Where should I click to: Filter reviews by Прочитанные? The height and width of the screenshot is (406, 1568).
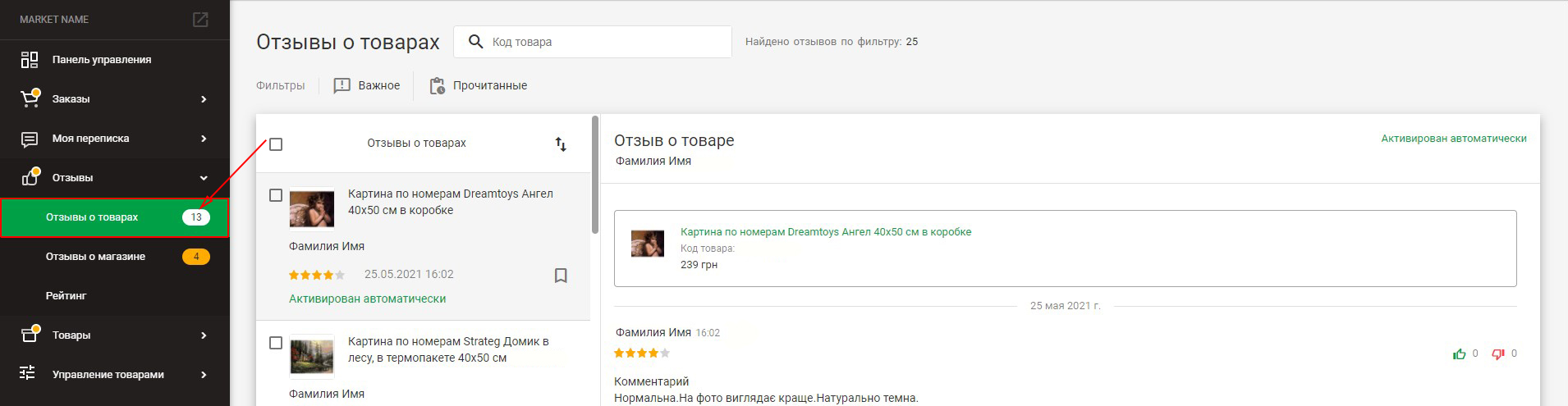(x=478, y=86)
